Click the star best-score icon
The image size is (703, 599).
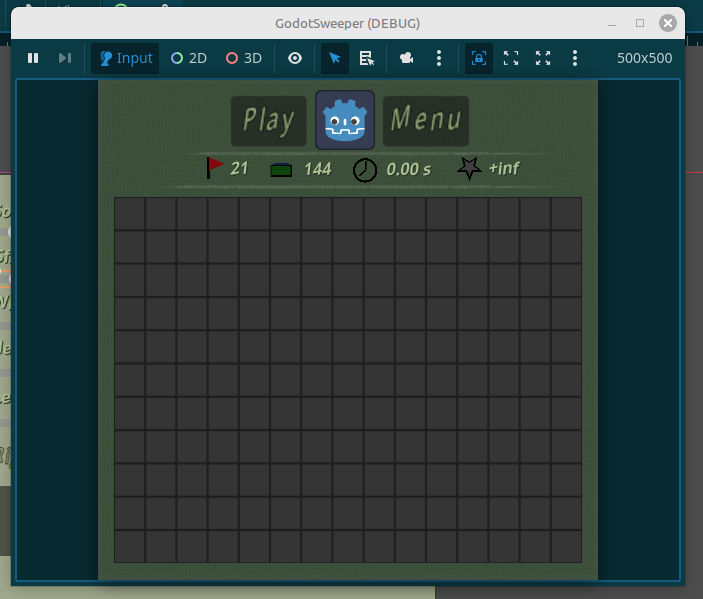469,169
